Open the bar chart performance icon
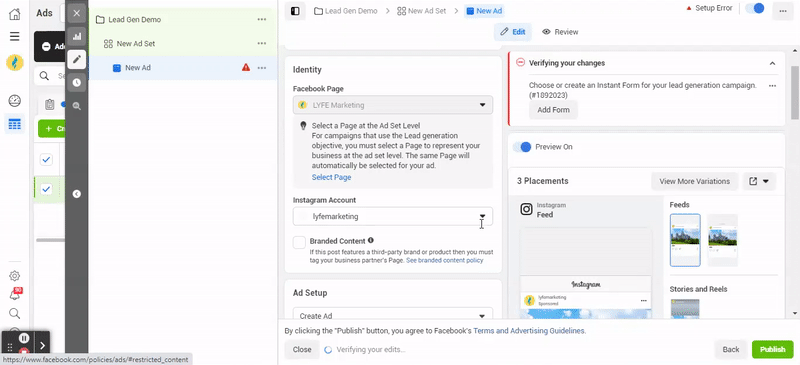This screenshot has height=365, width=800. (77, 36)
